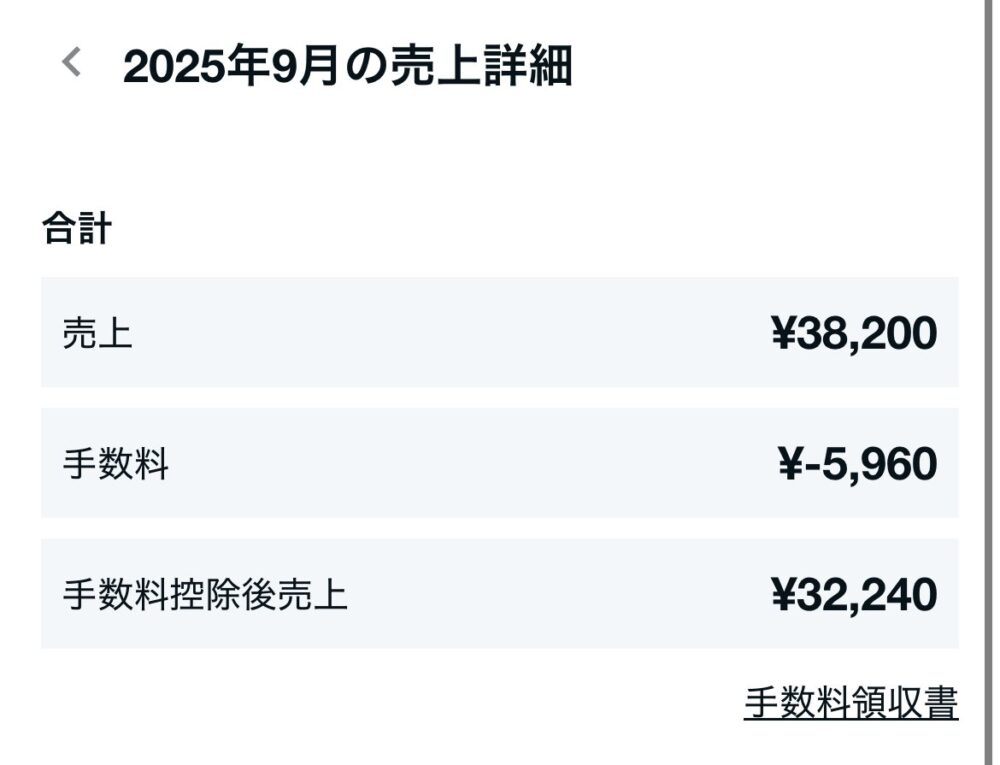1000x765 pixels.
Task: Click the yen symbol before -5,960
Action: tap(788, 464)
